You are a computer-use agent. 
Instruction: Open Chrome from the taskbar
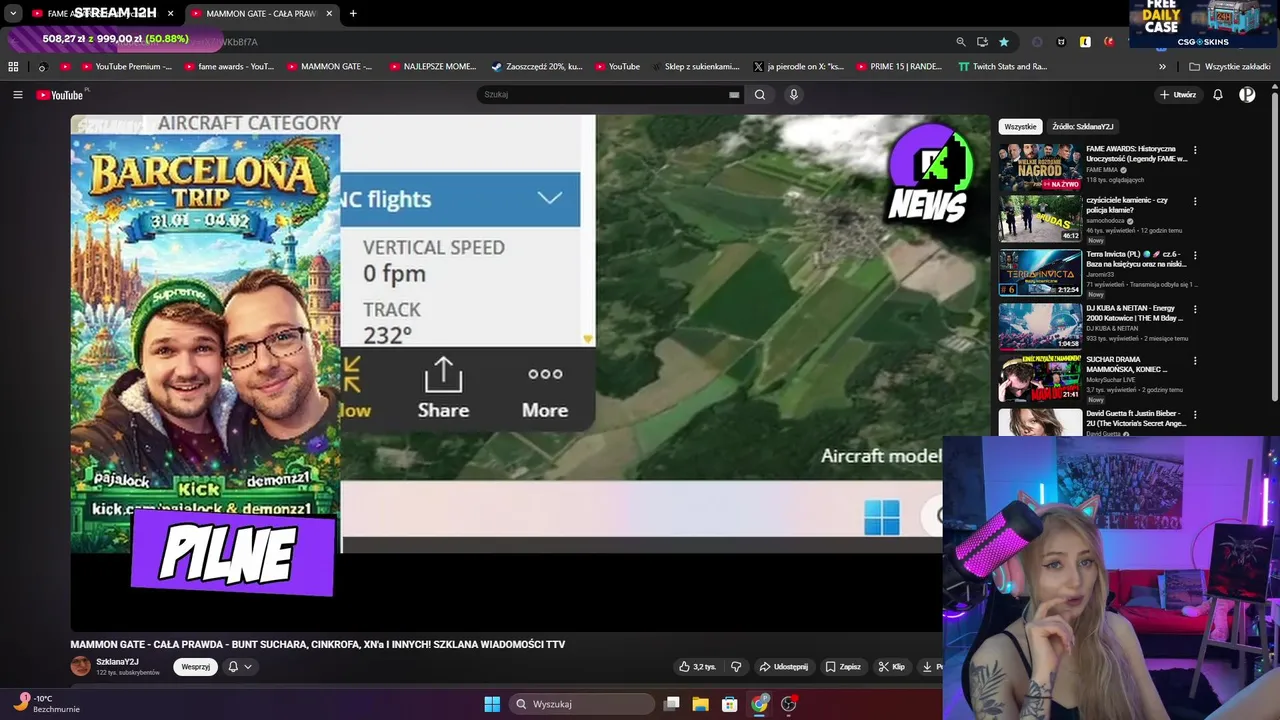pos(760,704)
